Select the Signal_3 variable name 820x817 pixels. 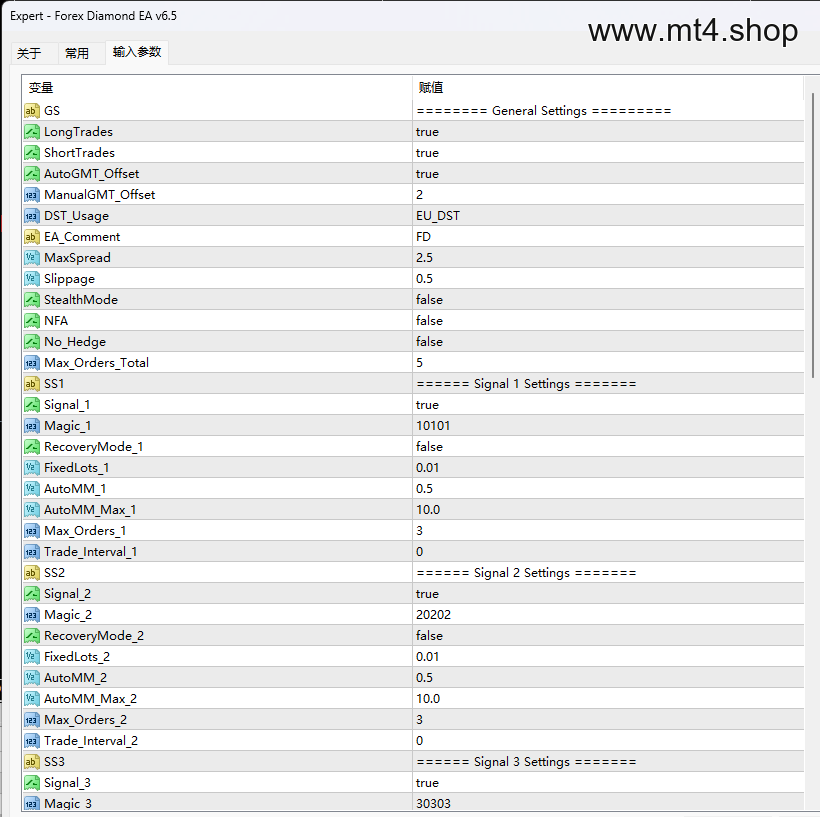pos(67,783)
